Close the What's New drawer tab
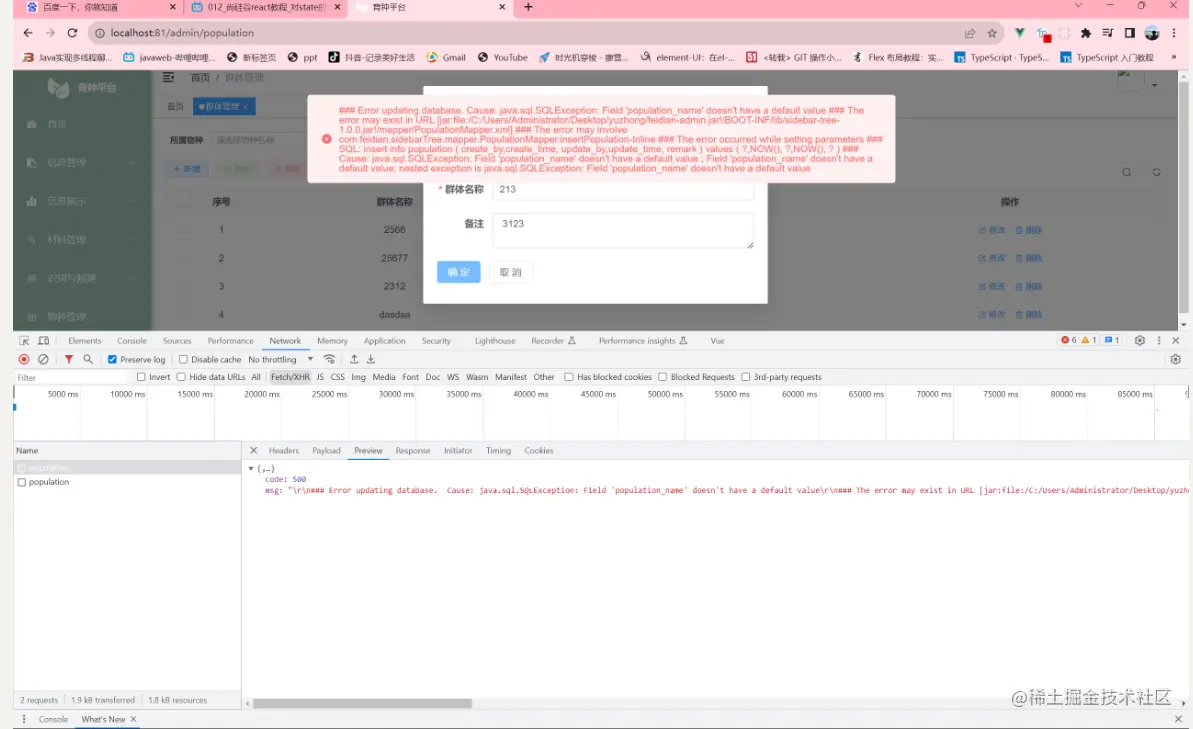Image resolution: width=1193 pixels, height=729 pixels. point(133,719)
